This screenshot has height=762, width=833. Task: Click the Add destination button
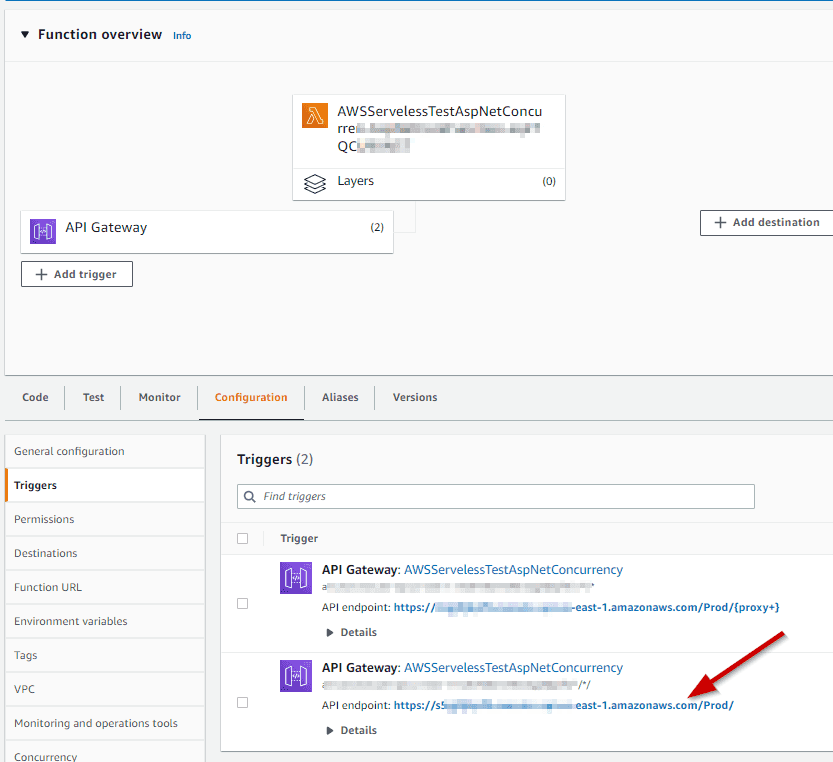tap(767, 222)
